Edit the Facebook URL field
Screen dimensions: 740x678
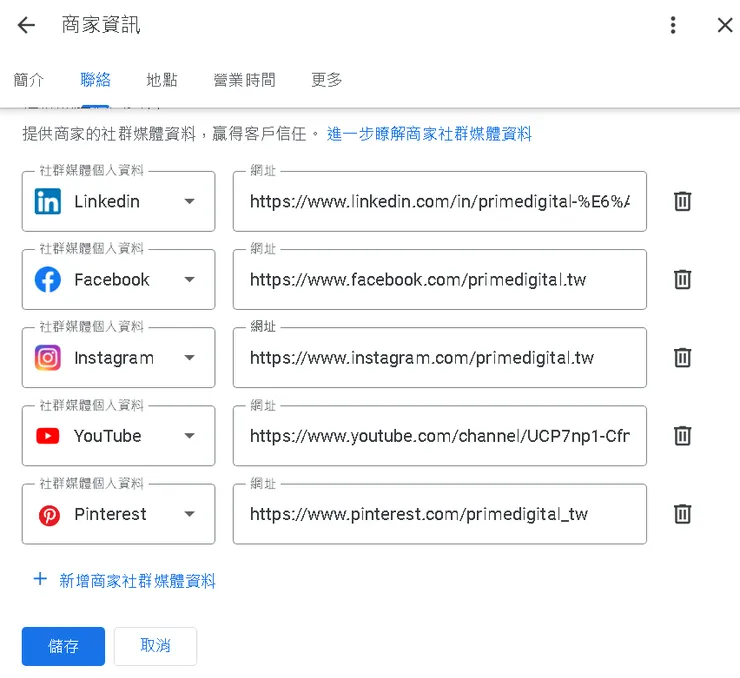[x=440, y=279]
